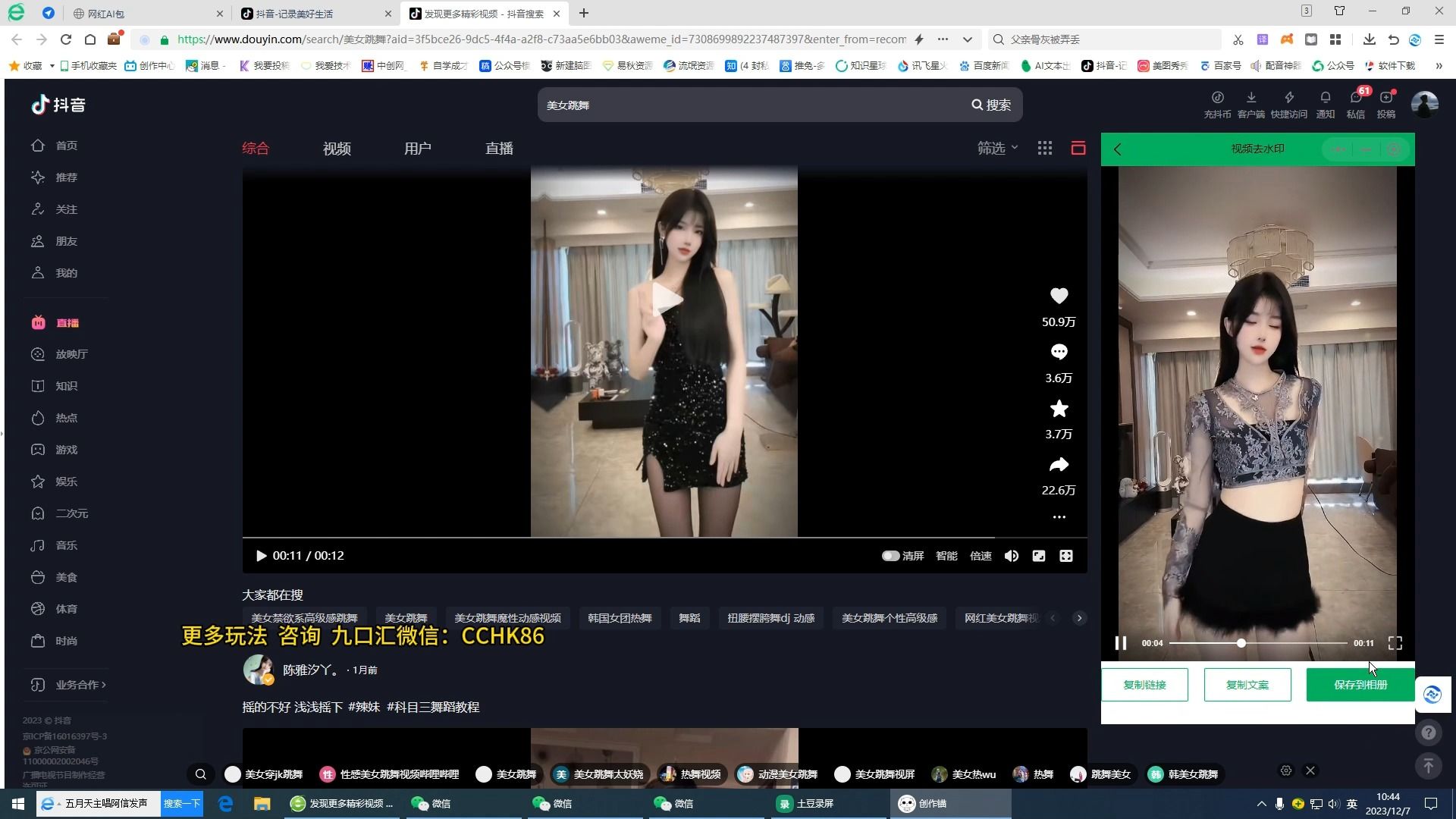Open Windows Start menu
This screenshot has height=819, width=1456.
click(x=17, y=804)
